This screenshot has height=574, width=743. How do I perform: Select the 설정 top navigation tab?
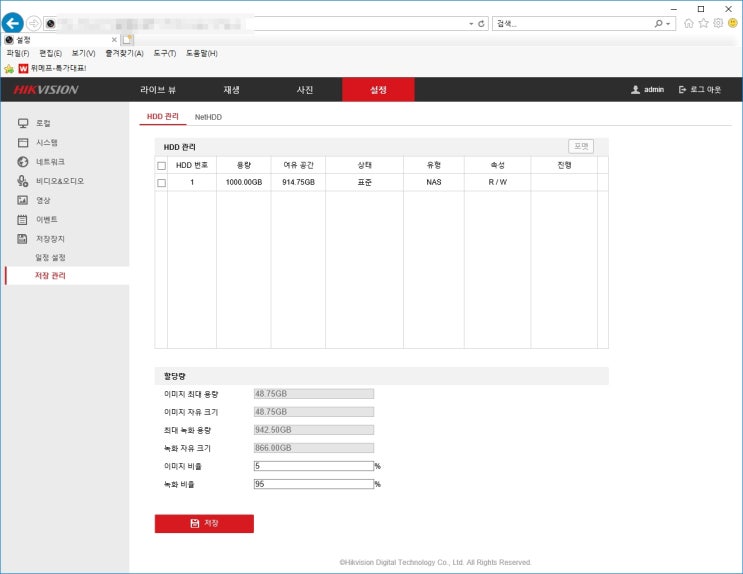(378, 90)
